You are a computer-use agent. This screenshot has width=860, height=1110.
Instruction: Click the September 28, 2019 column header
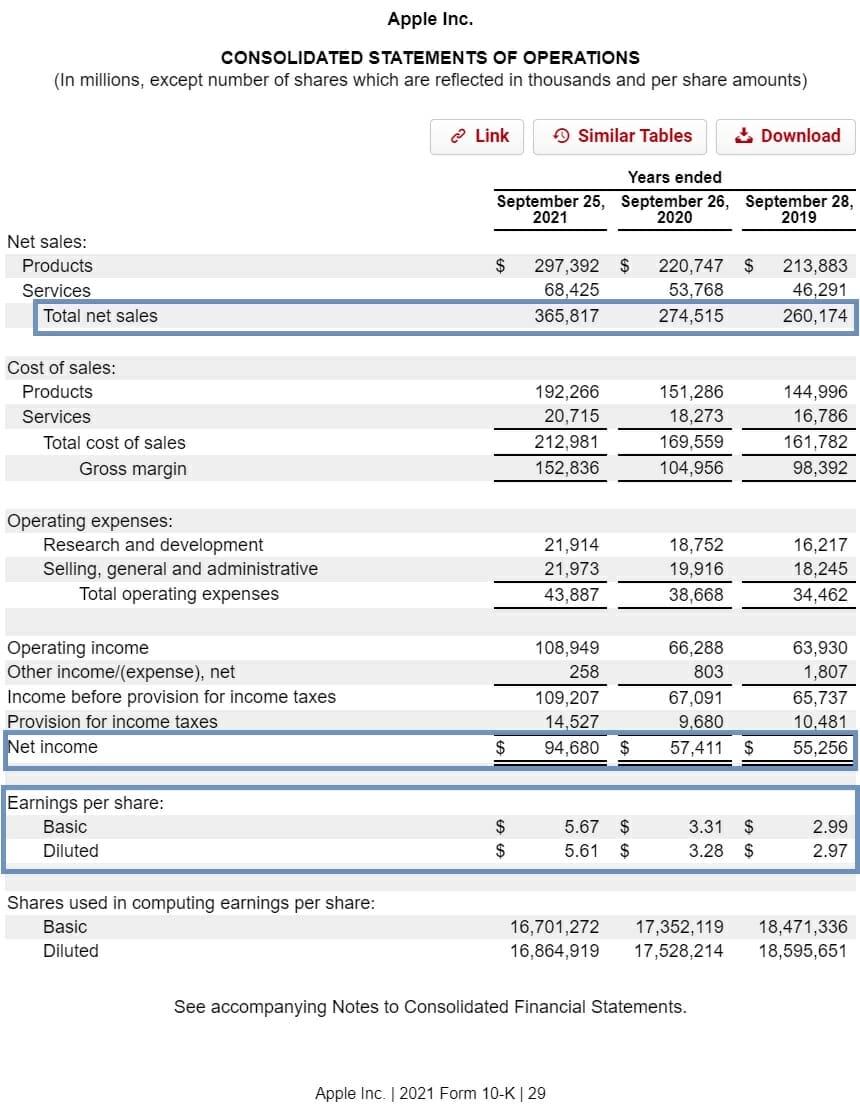[x=799, y=208]
